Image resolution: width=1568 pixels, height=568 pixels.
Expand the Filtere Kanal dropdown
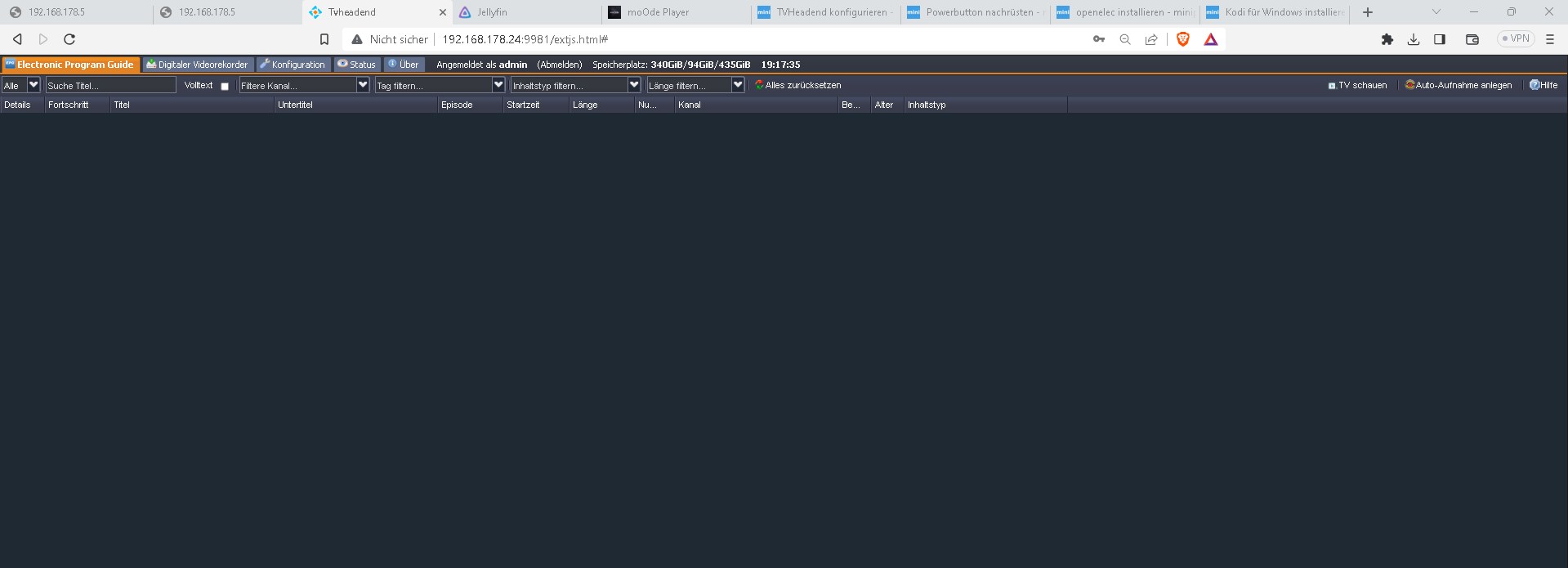click(363, 85)
